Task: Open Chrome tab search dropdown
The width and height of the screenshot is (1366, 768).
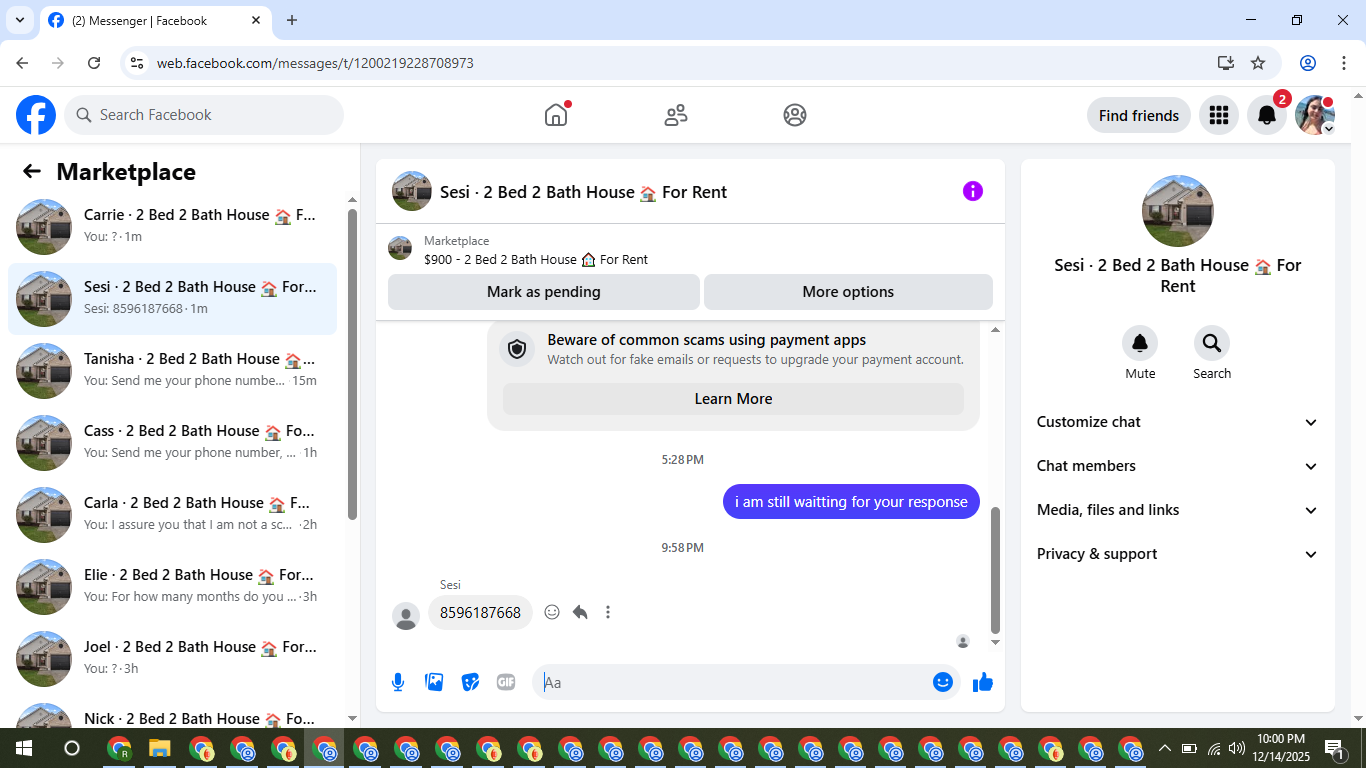Action: (x=19, y=20)
